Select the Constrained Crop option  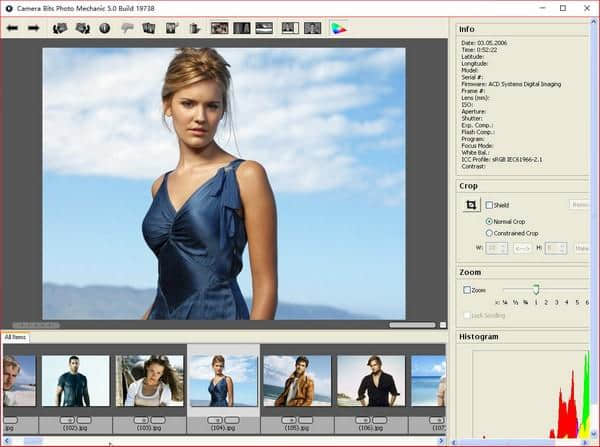pyautogui.click(x=489, y=232)
